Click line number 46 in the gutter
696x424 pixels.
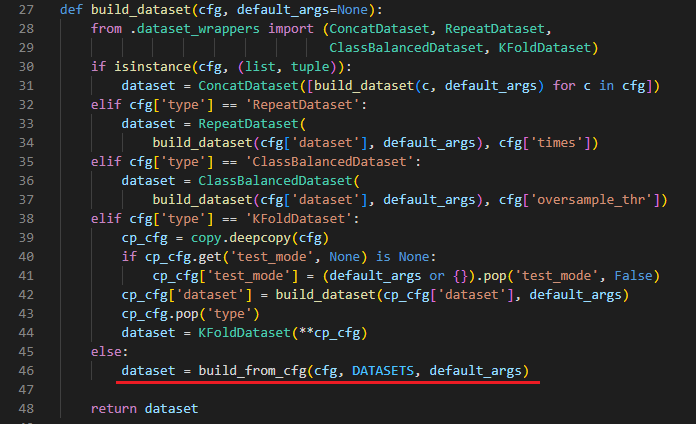pos(26,371)
